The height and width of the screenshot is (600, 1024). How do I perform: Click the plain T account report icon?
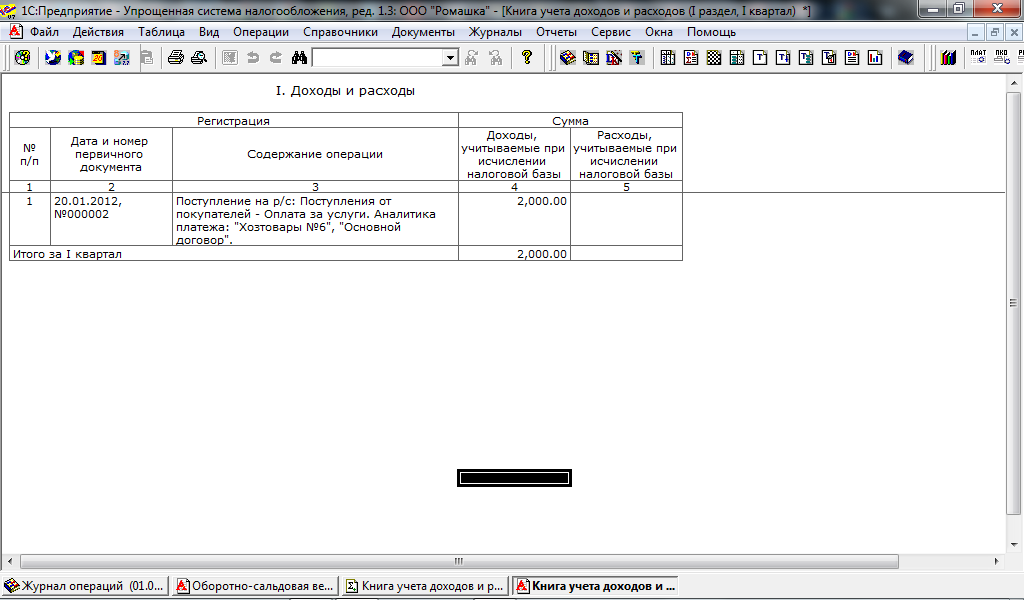pos(760,58)
